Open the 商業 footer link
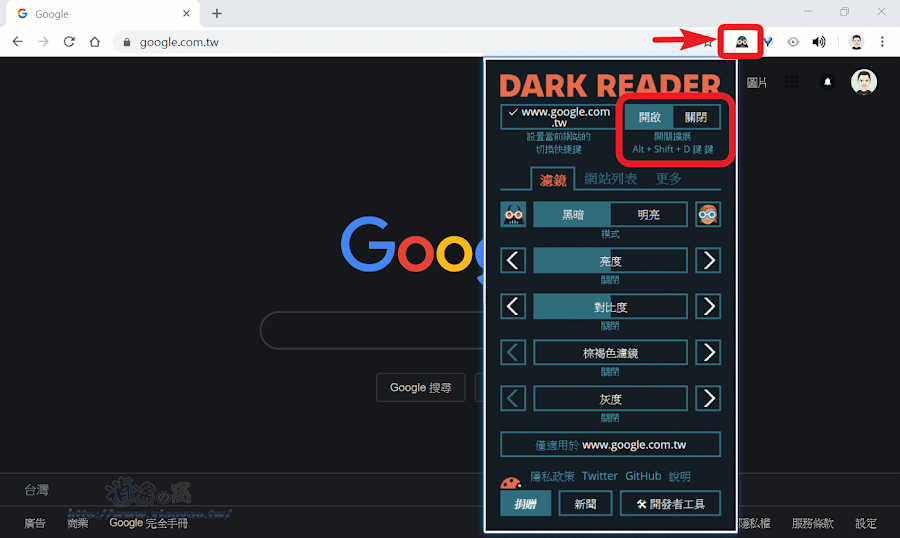This screenshot has width=900, height=538. [x=77, y=523]
